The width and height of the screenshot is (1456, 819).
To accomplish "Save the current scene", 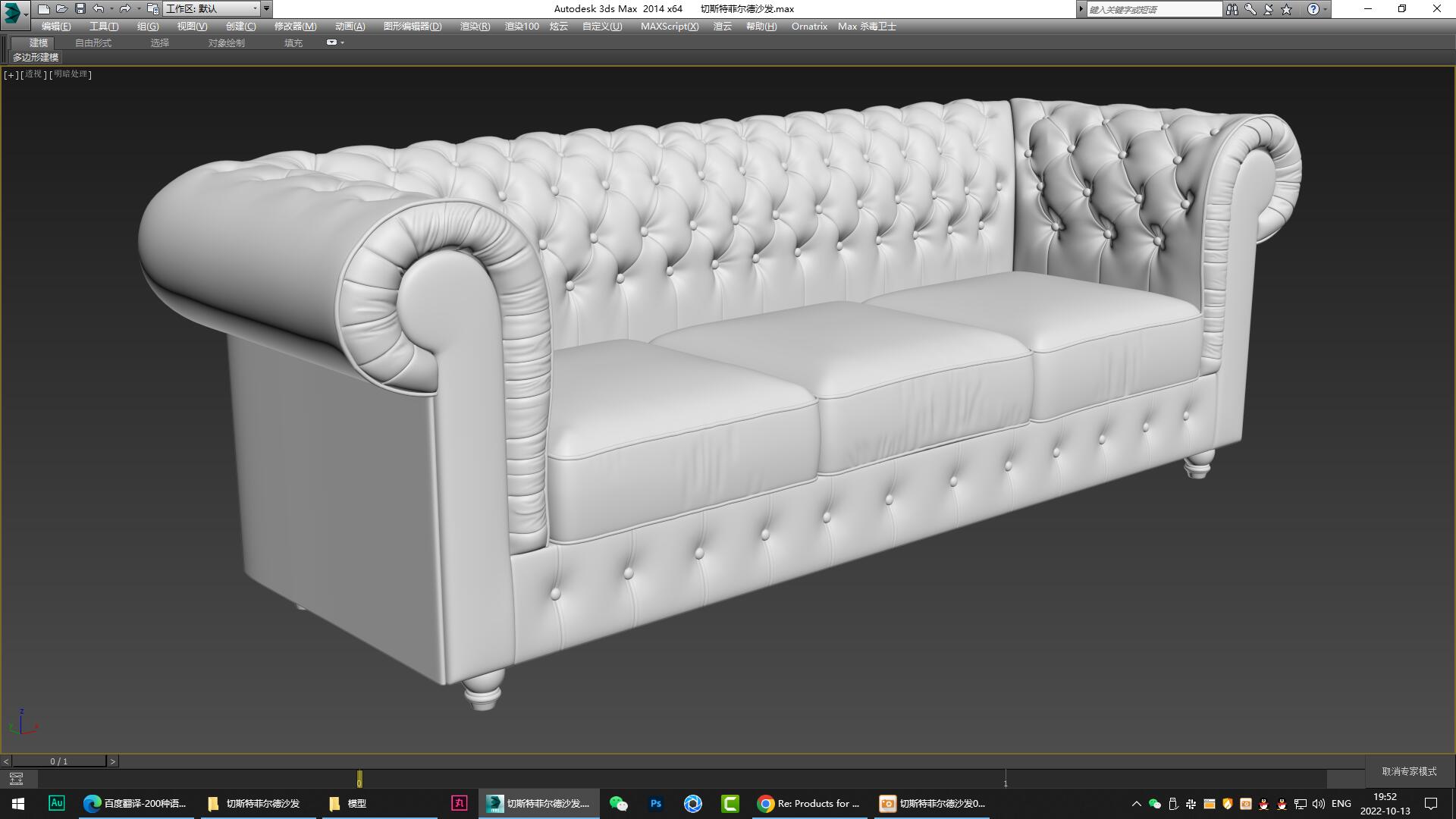I will click(80, 8).
